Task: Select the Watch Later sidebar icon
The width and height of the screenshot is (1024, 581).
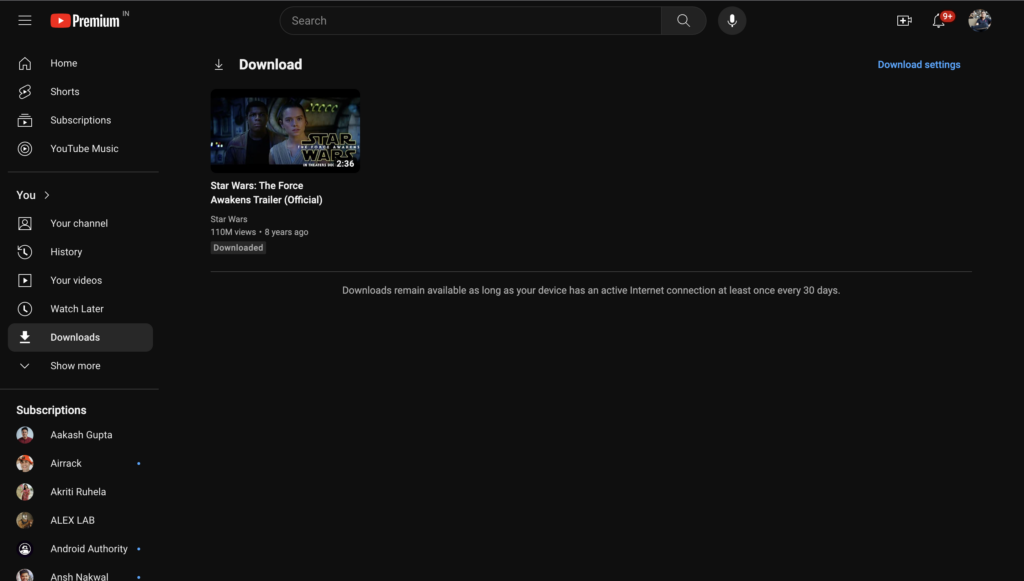Action: click(24, 308)
